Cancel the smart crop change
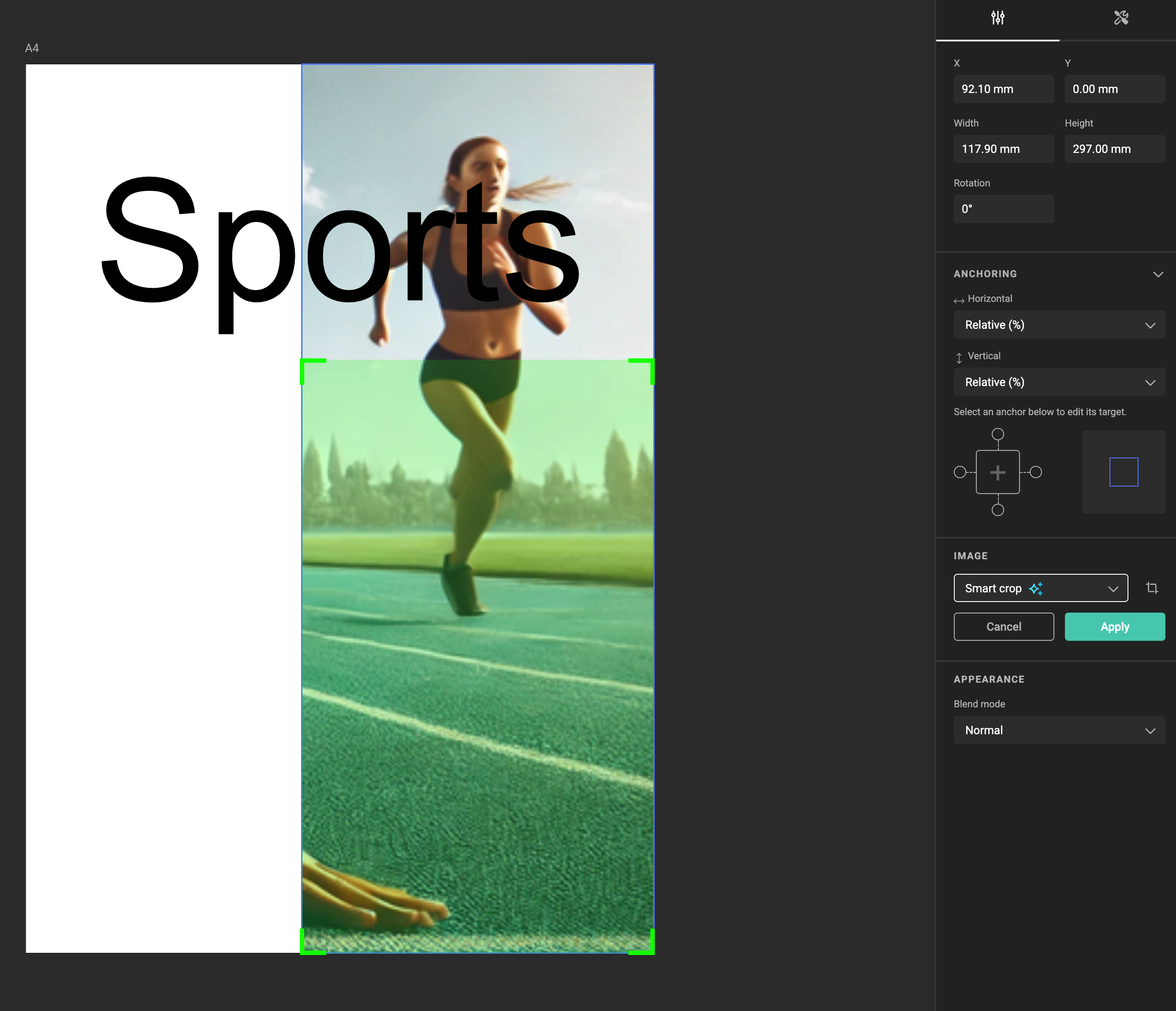This screenshot has height=1011, width=1176. coord(1004,627)
